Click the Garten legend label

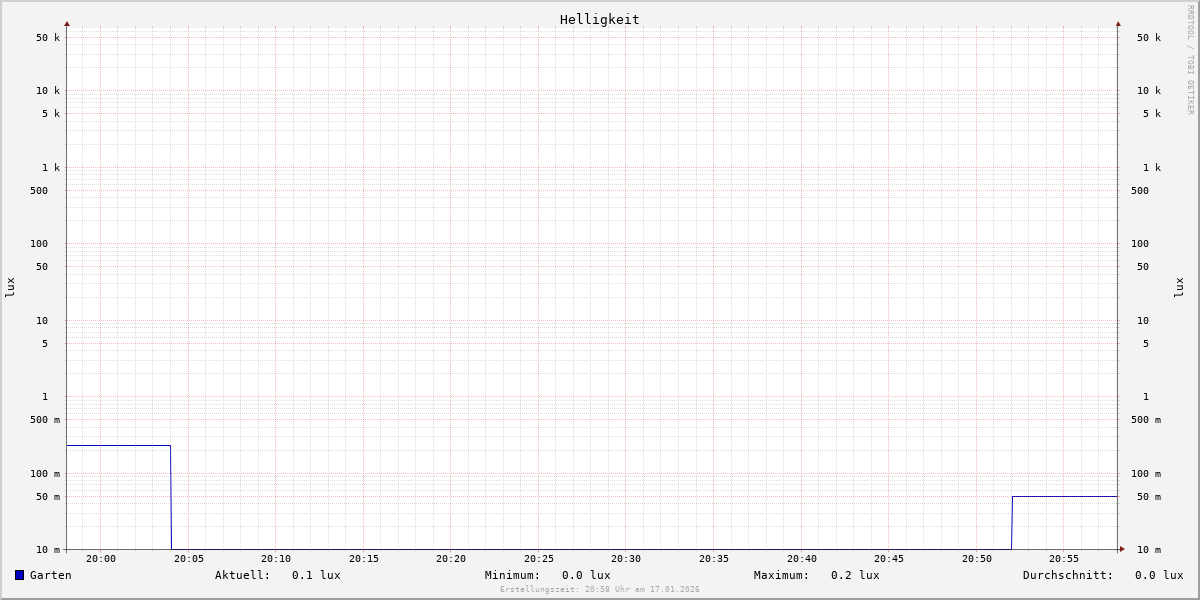[50, 575]
